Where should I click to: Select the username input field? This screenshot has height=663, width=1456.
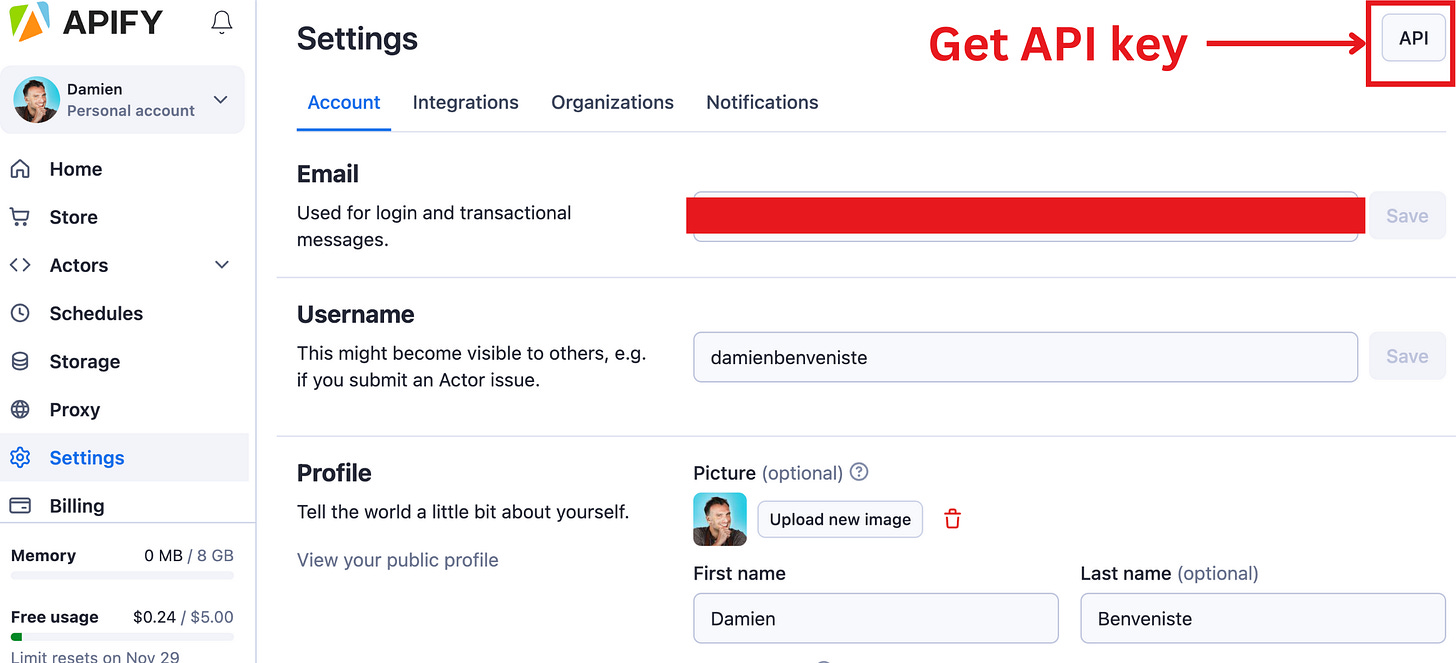coord(1025,357)
